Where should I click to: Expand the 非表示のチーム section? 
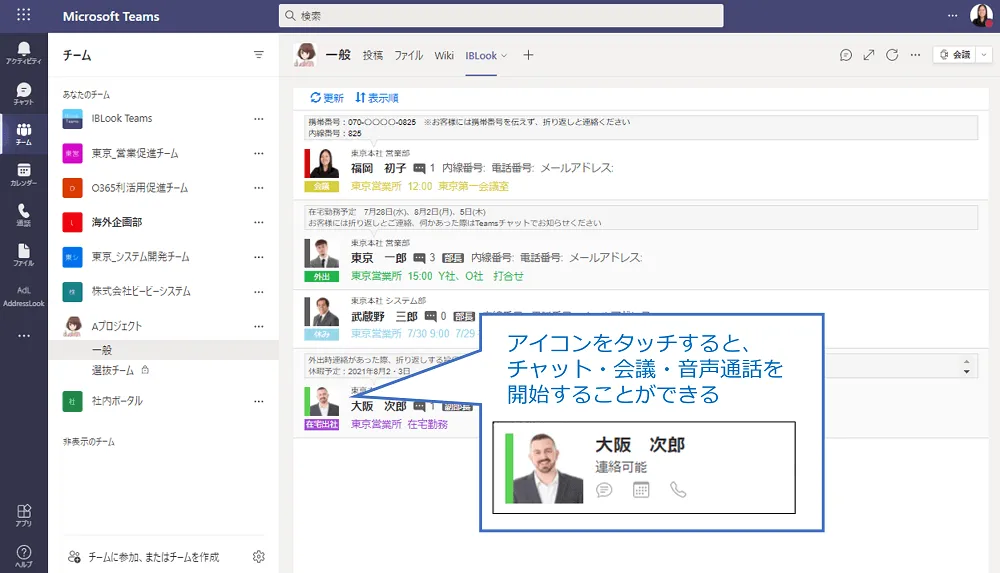(89, 442)
